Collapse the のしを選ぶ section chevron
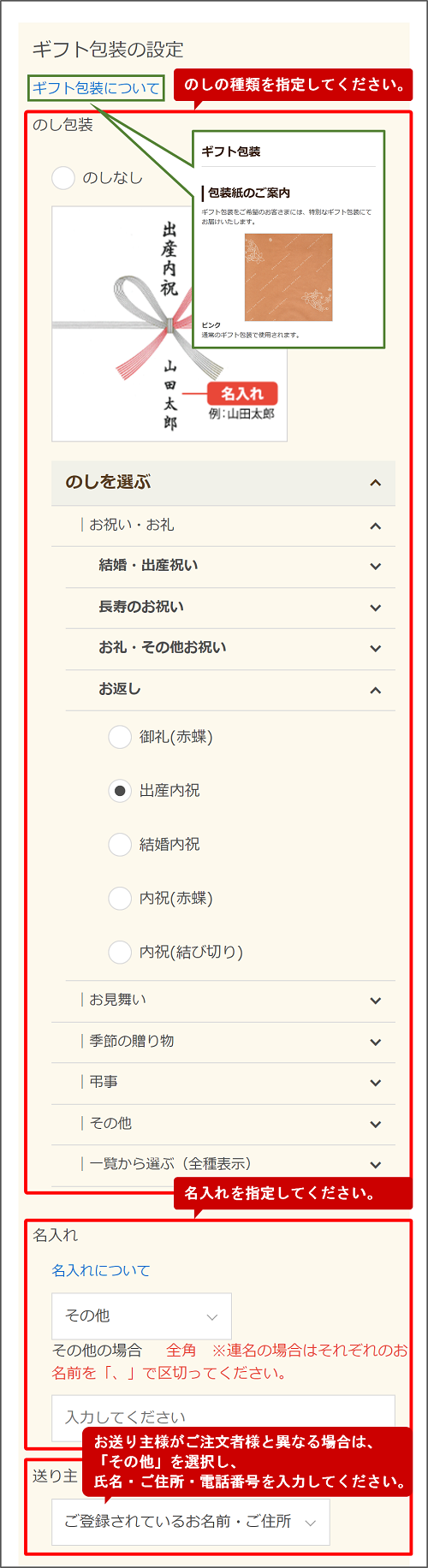The width and height of the screenshot is (428, 1568). point(375,483)
